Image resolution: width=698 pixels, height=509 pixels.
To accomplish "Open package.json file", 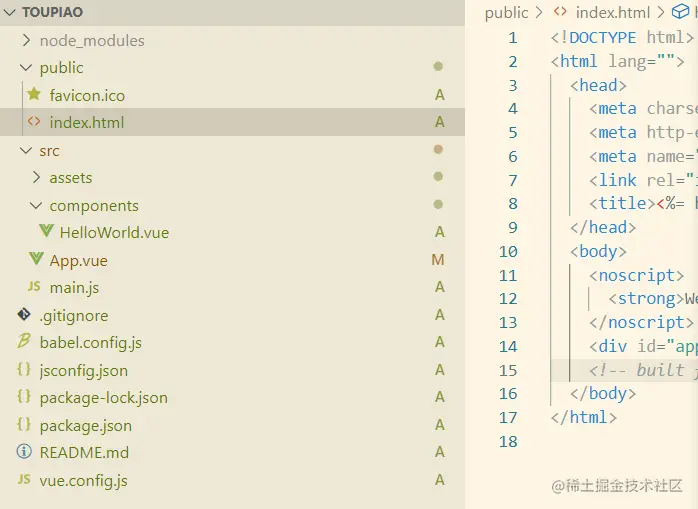I will 86,426.
